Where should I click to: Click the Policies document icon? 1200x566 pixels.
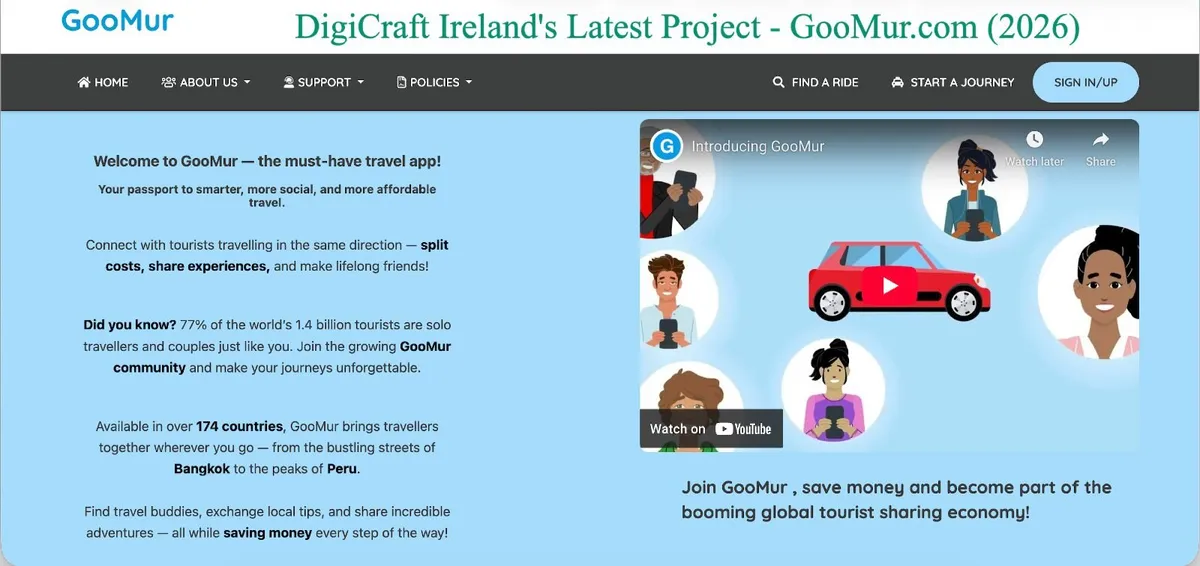(x=402, y=82)
